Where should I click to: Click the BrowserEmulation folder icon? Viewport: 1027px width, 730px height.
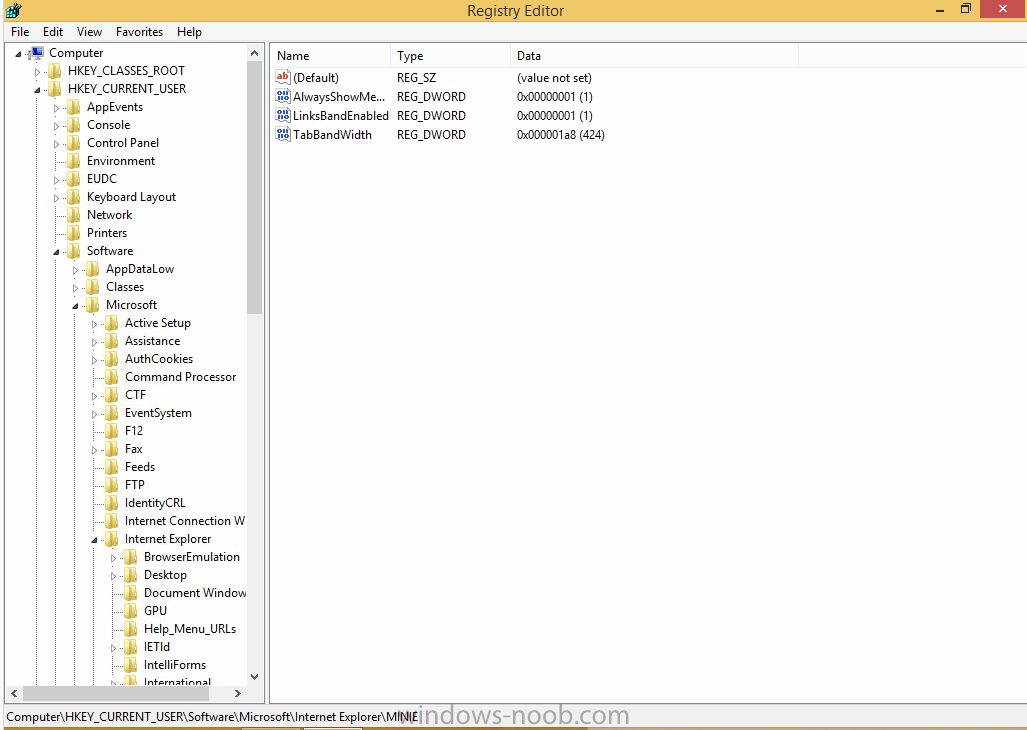[x=131, y=557]
